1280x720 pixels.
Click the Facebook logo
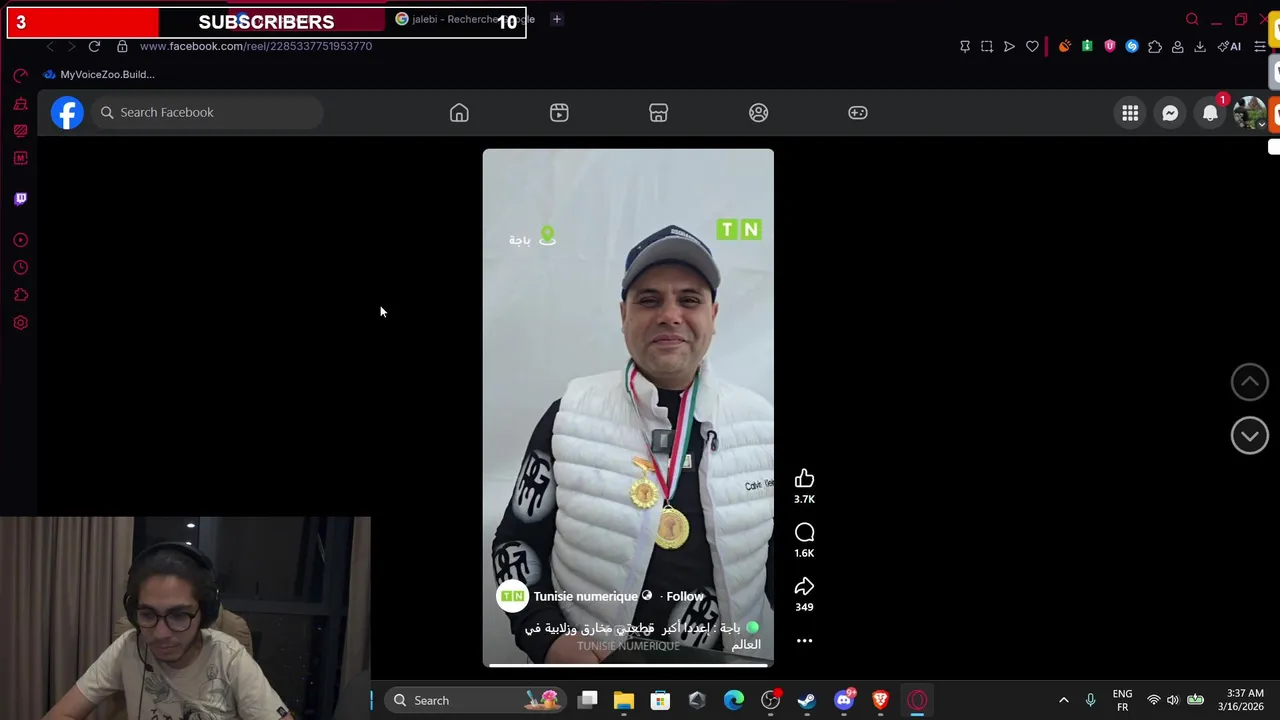click(x=67, y=112)
